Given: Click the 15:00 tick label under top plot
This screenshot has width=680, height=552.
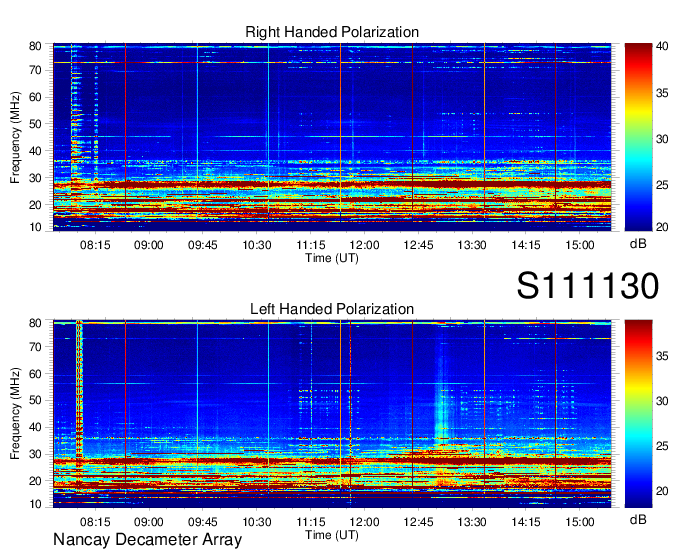Looking at the screenshot, I should (x=580, y=245).
